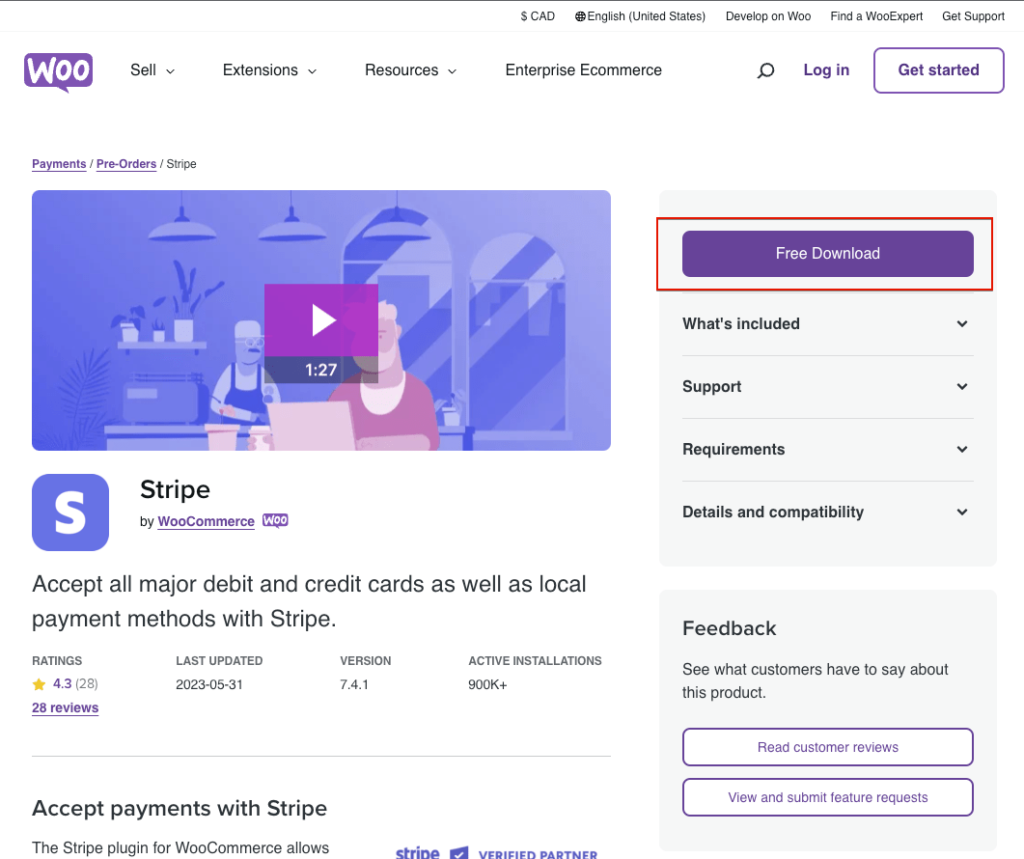Click the Woo badge beside WooCommerce

(x=275, y=521)
